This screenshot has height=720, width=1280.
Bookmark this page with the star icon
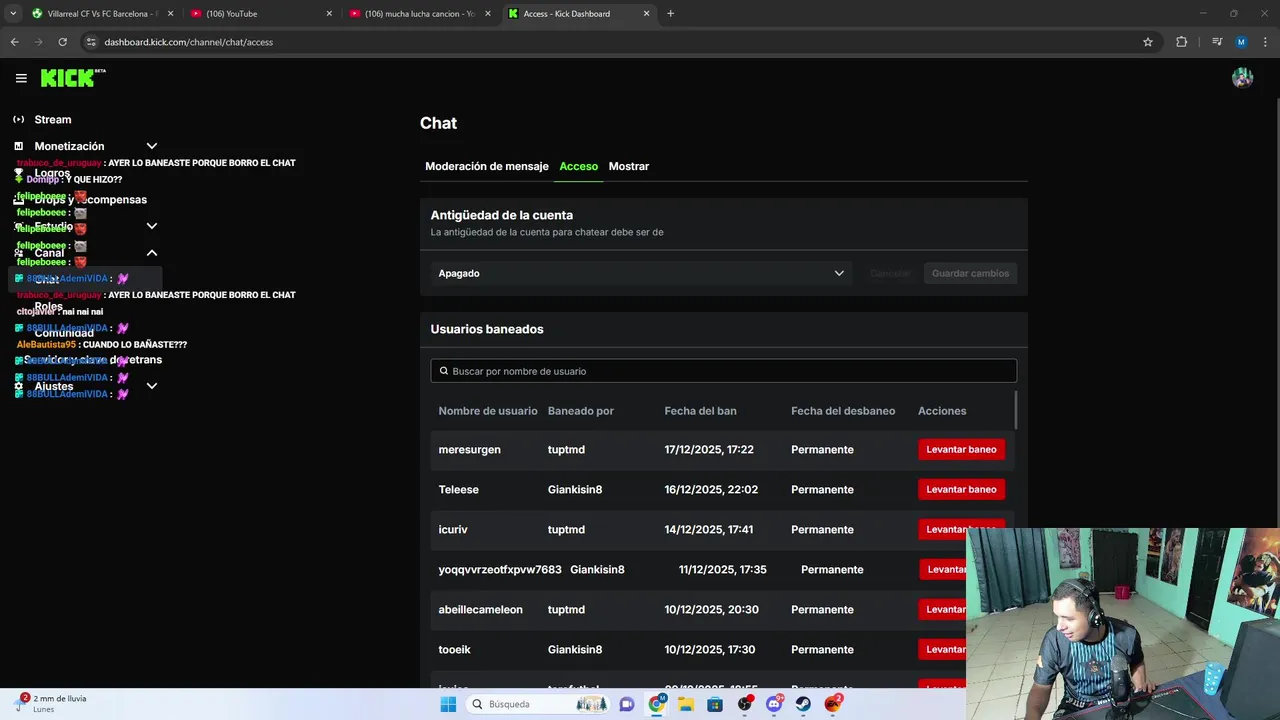click(x=1148, y=42)
